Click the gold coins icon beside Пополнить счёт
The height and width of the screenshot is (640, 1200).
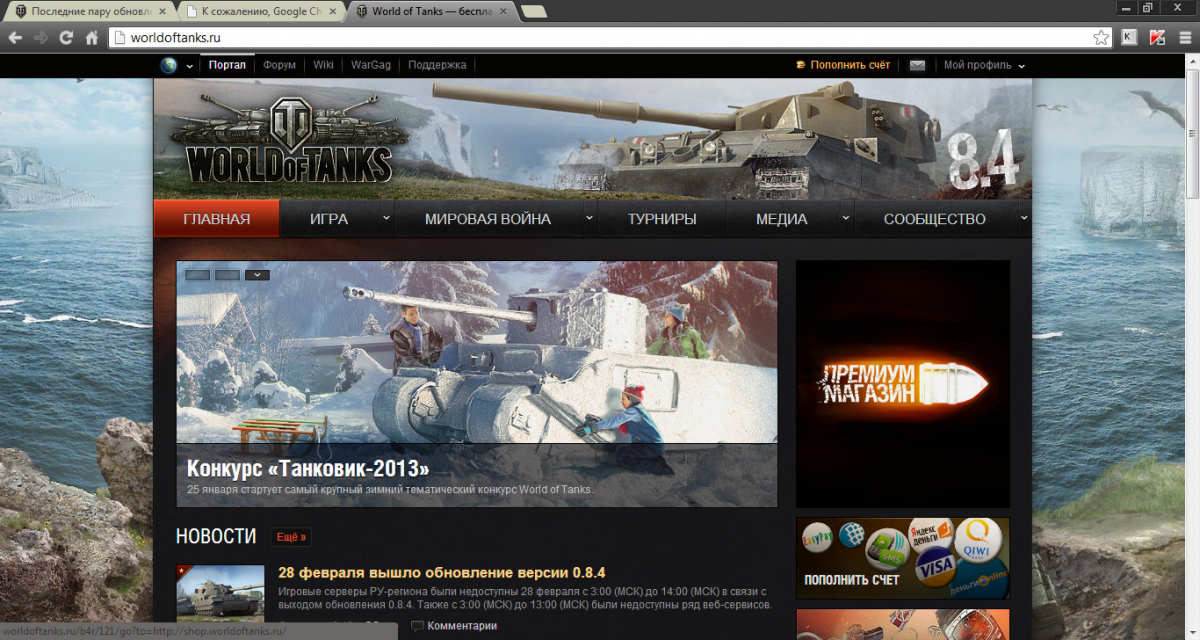(x=800, y=65)
